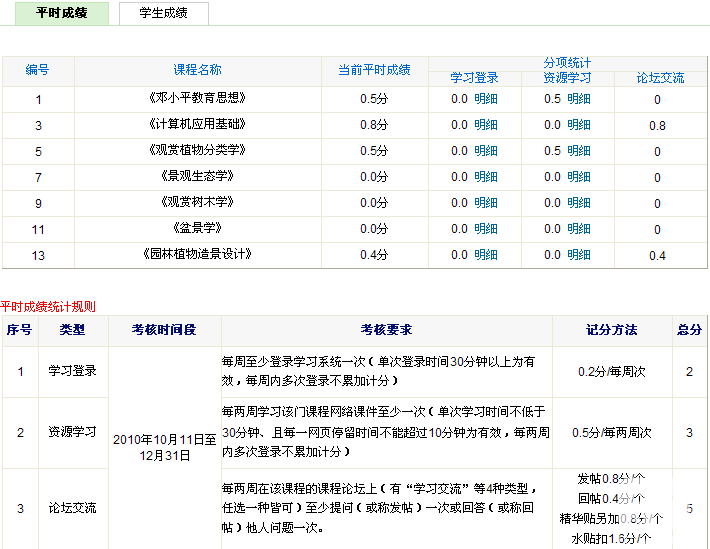Viewport: 710px width, 549px height.
Task: View 学习登录 明细 for 《盆景学》
Action: click(486, 229)
